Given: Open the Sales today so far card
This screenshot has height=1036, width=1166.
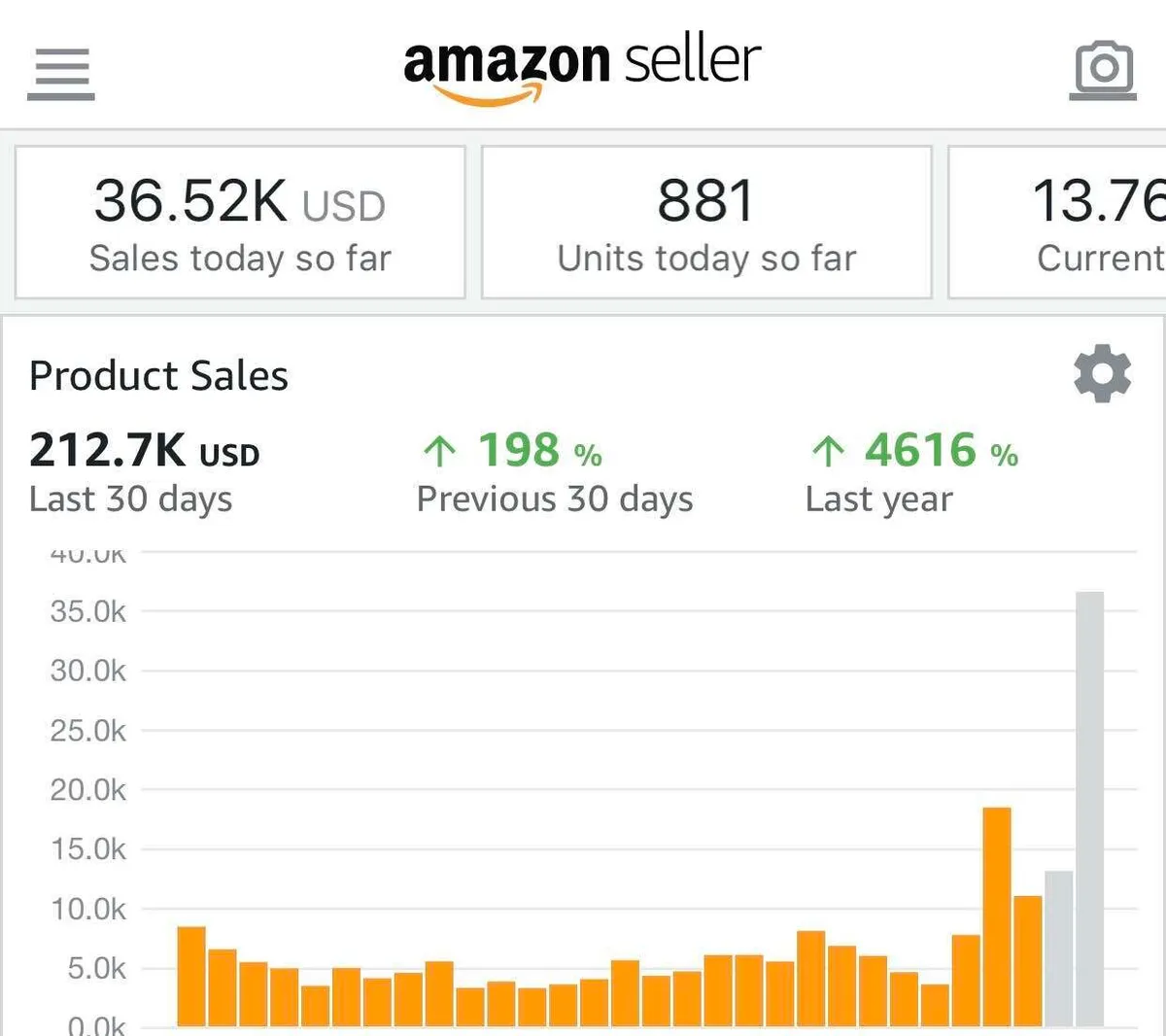Looking at the screenshot, I should [240, 223].
